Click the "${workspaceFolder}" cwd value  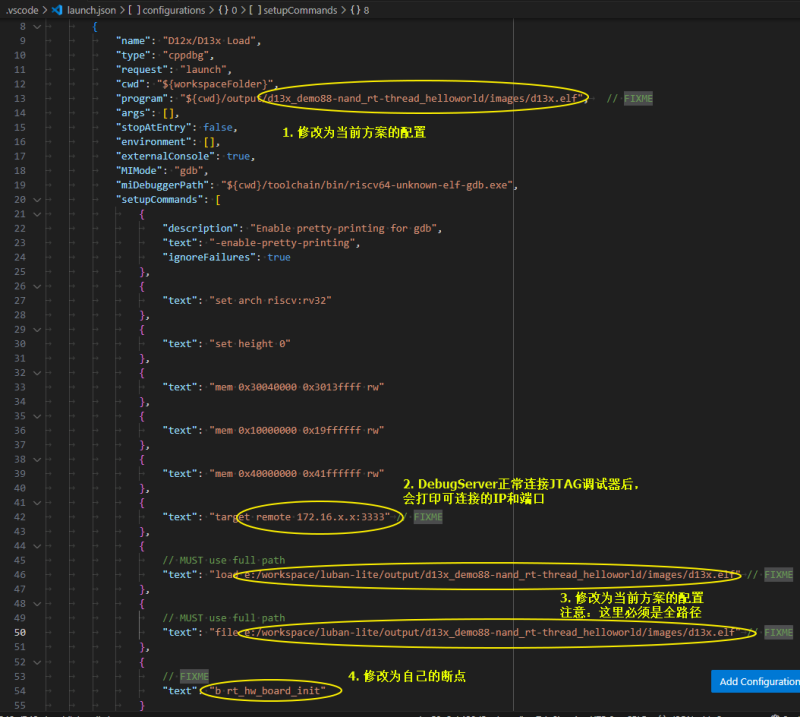pyautogui.click(x=215, y=84)
